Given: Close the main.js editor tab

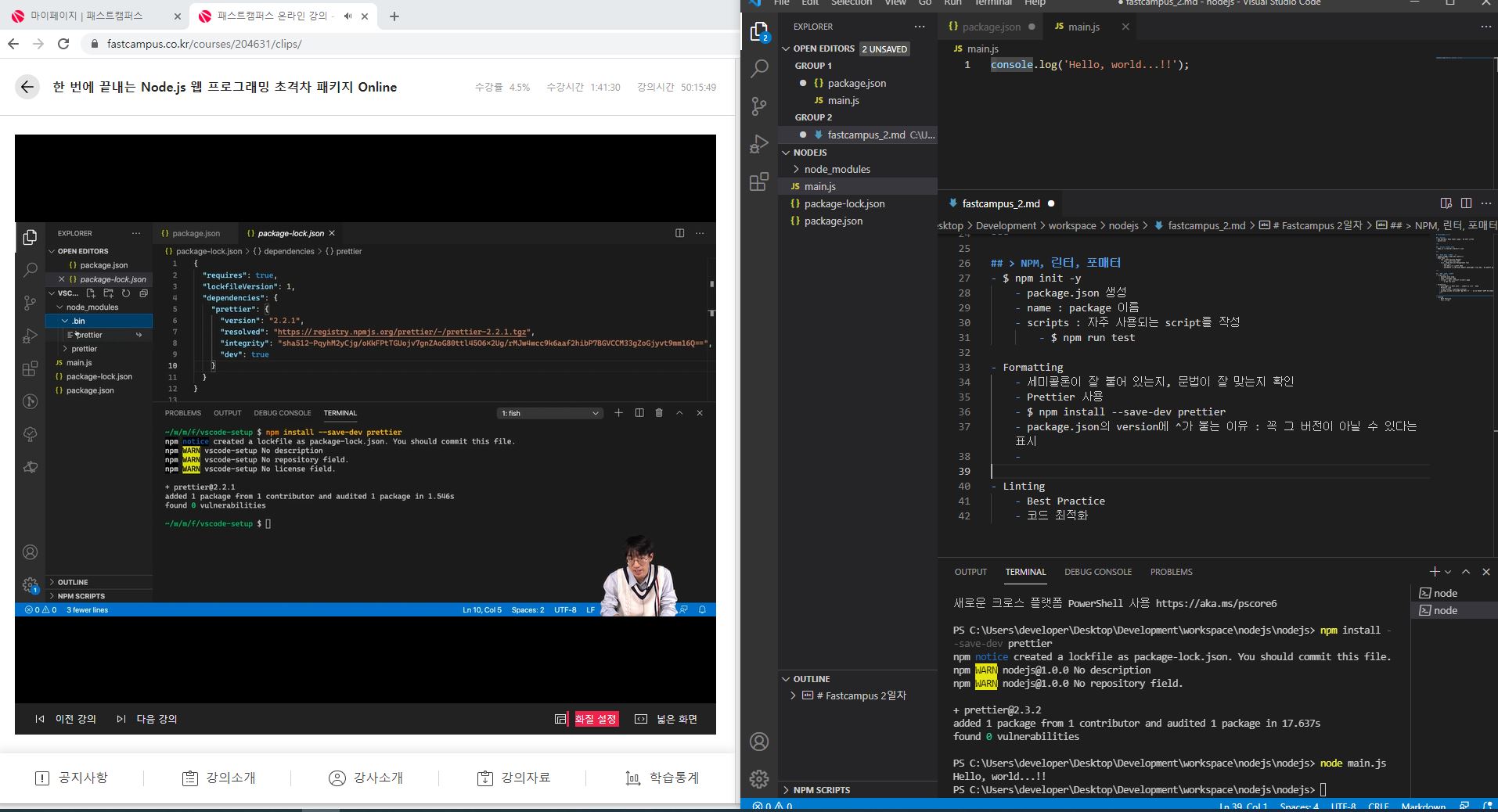Looking at the screenshot, I should [1125, 27].
